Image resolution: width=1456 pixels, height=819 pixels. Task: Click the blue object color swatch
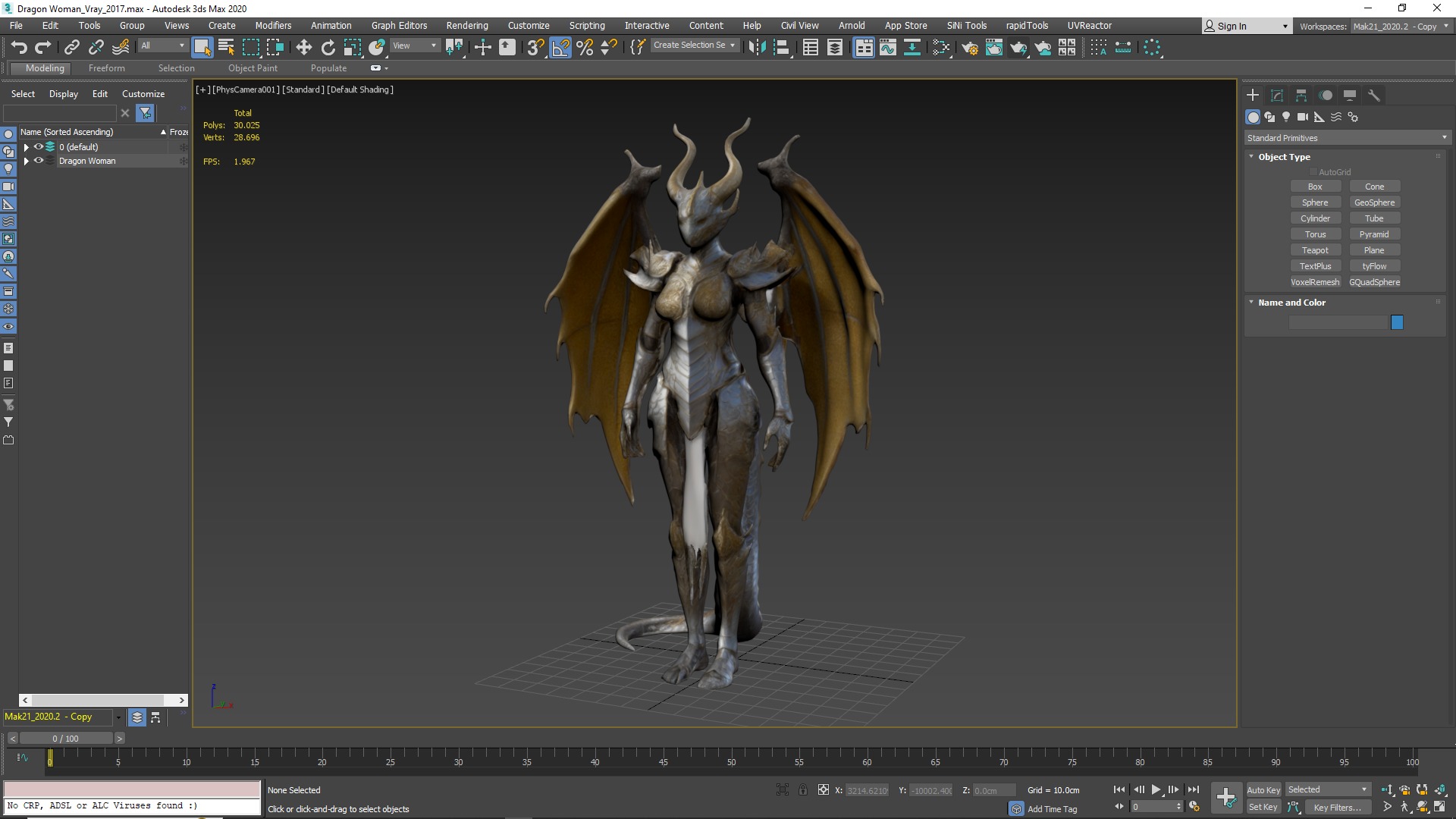[x=1397, y=322]
